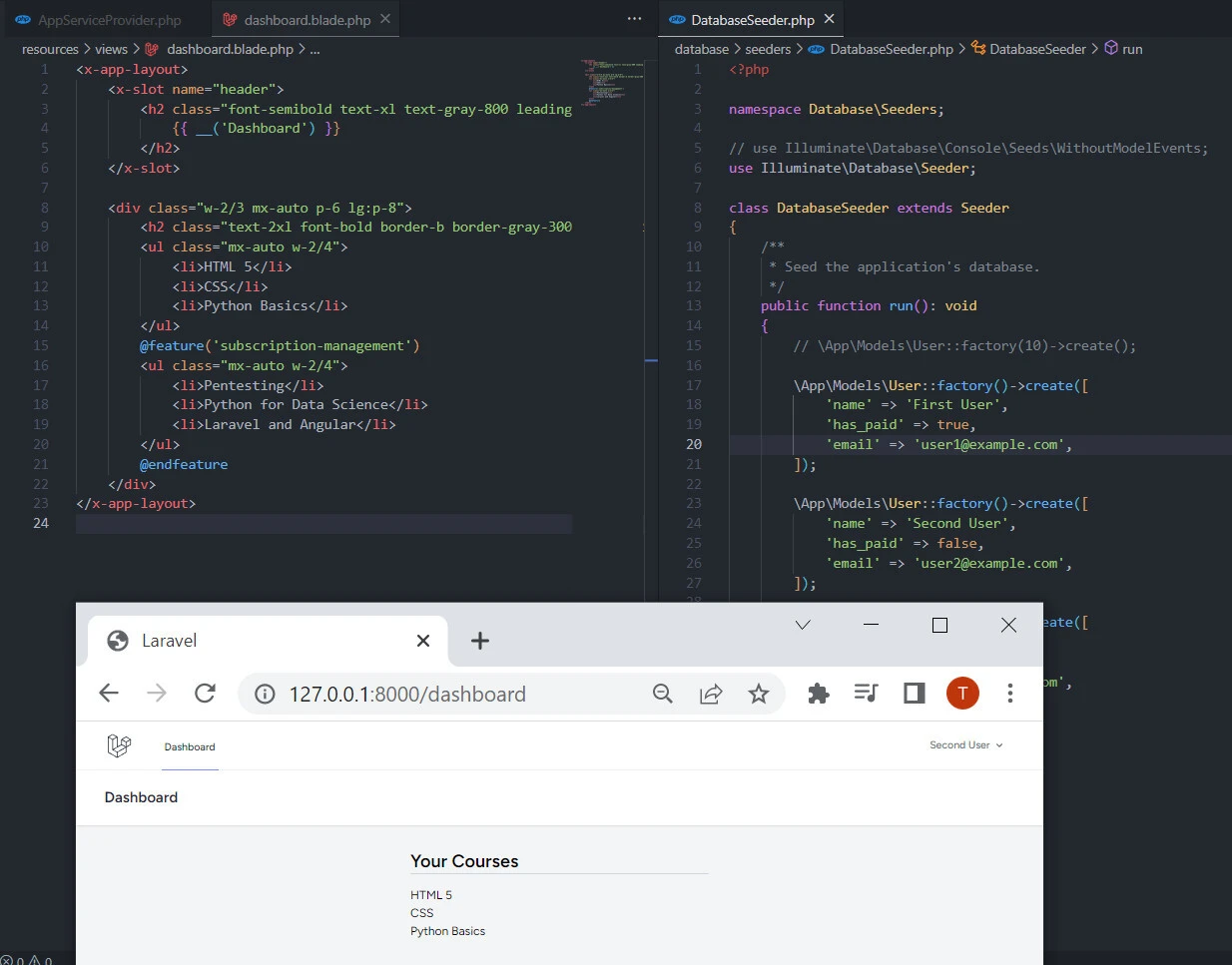Open the three-dot Chrome menu
Screen dimensions: 1232x965
coord(1010,693)
